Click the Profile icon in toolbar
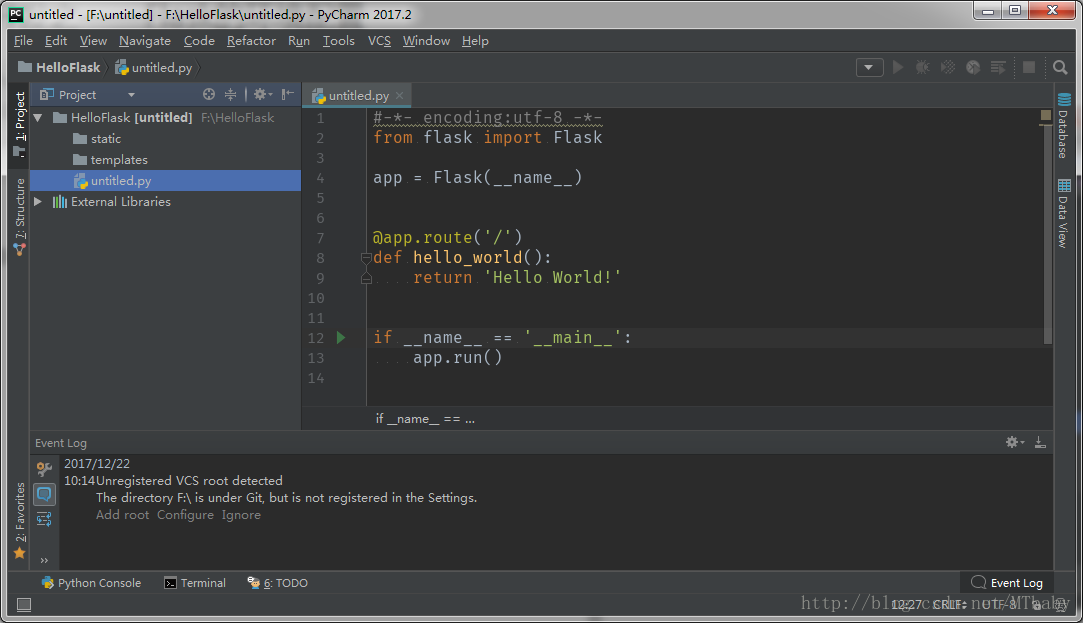 coord(973,67)
